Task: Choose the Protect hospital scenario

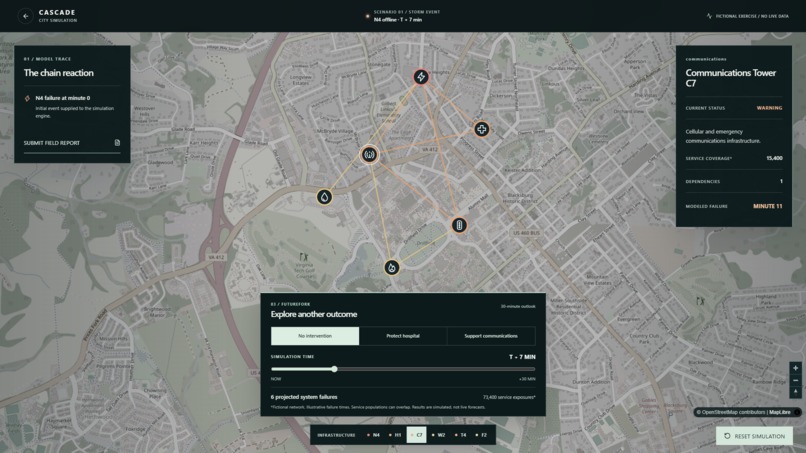Action: click(x=403, y=336)
